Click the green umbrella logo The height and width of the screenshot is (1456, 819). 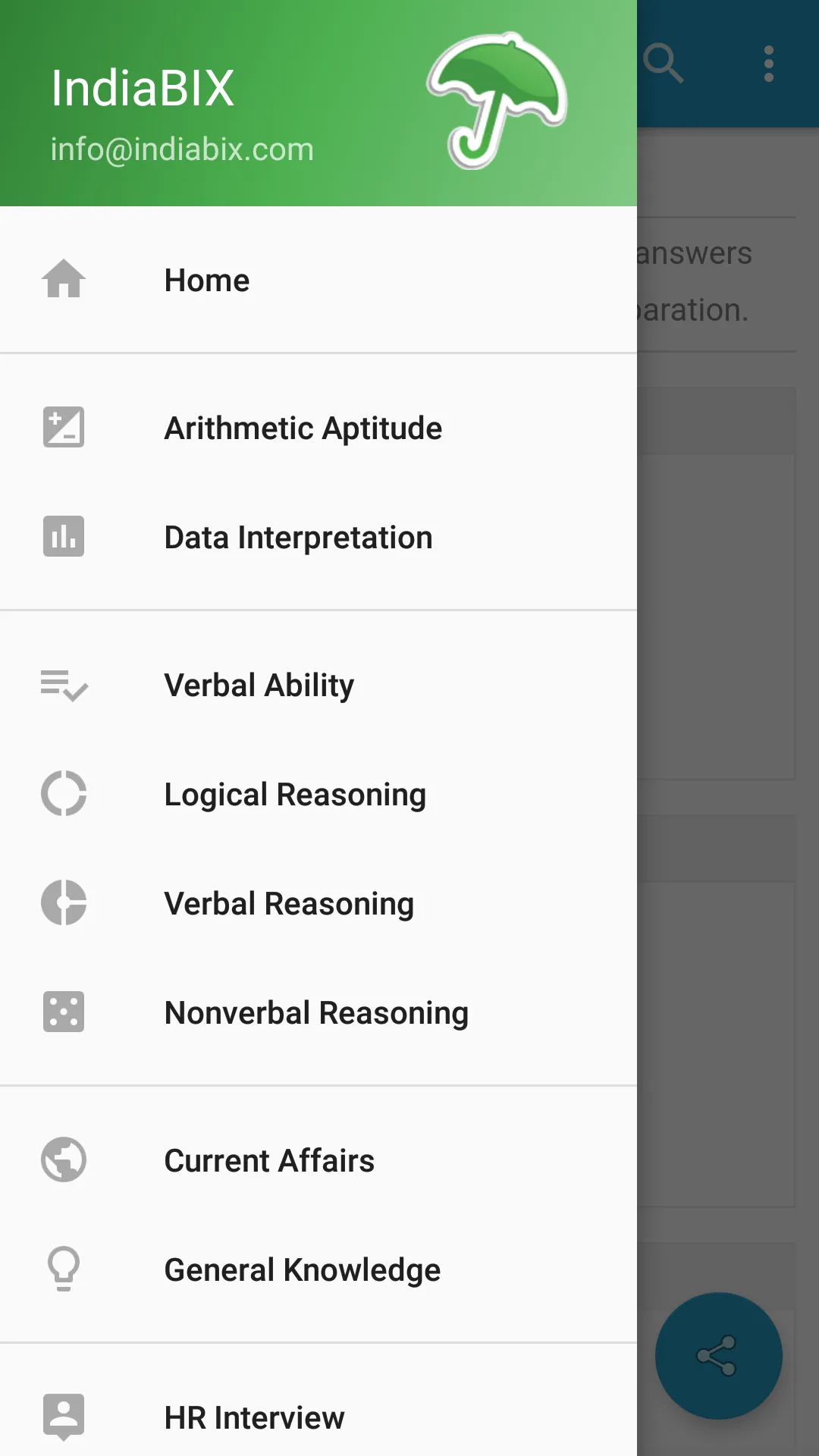coord(497,100)
